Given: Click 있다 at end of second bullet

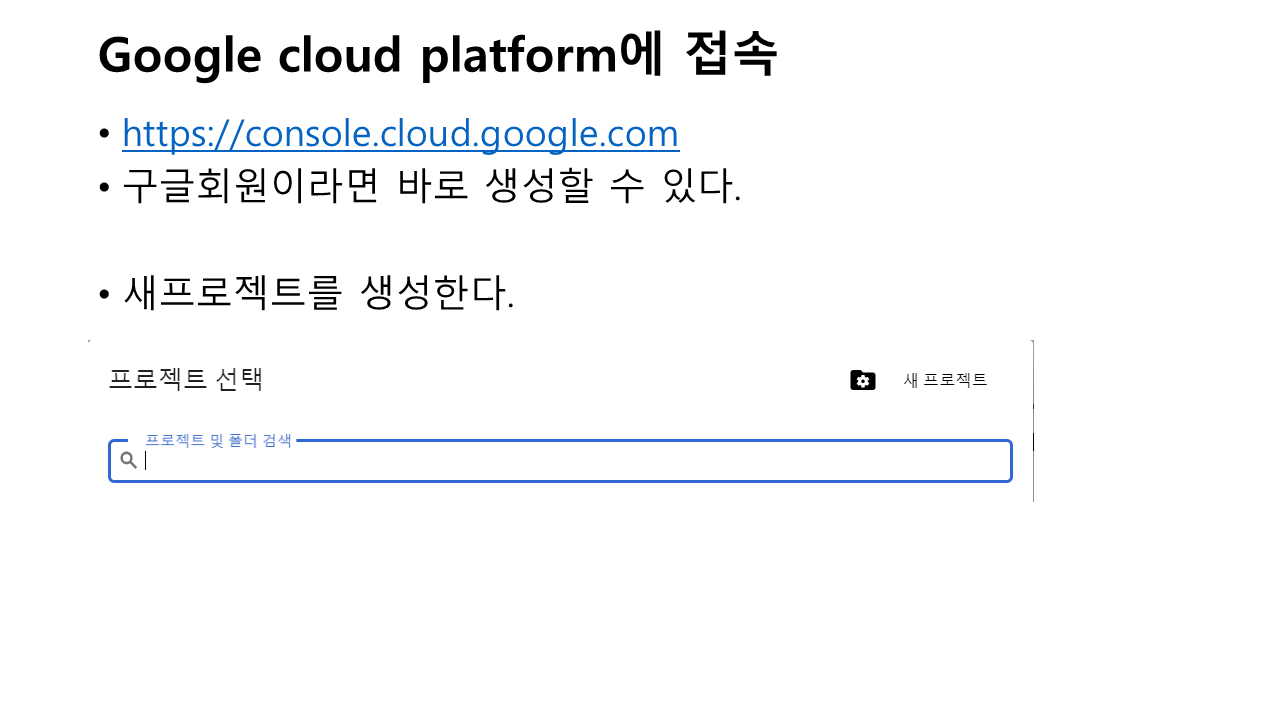Looking at the screenshot, I should [700, 186].
